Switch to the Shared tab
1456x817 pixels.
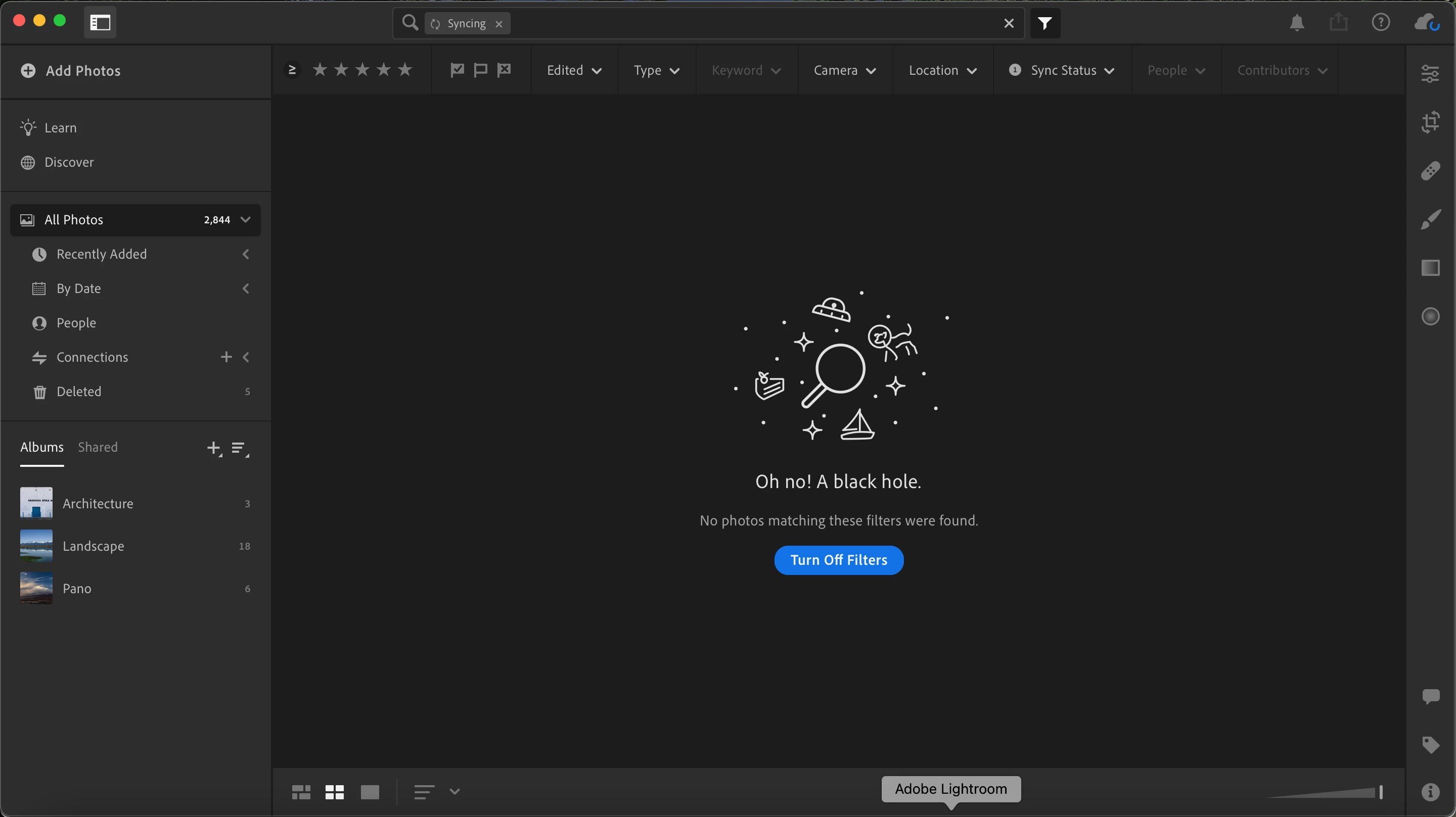[x=98, y=447]
